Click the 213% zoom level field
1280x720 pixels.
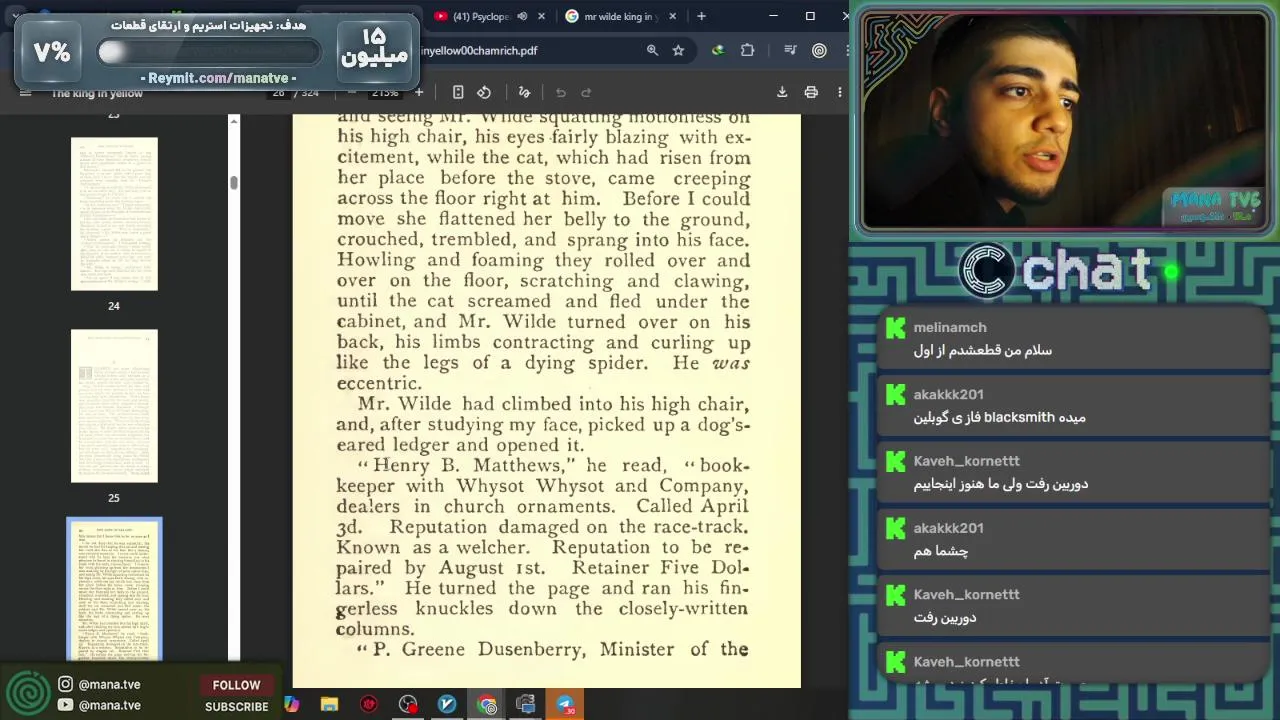coord(385,93)
